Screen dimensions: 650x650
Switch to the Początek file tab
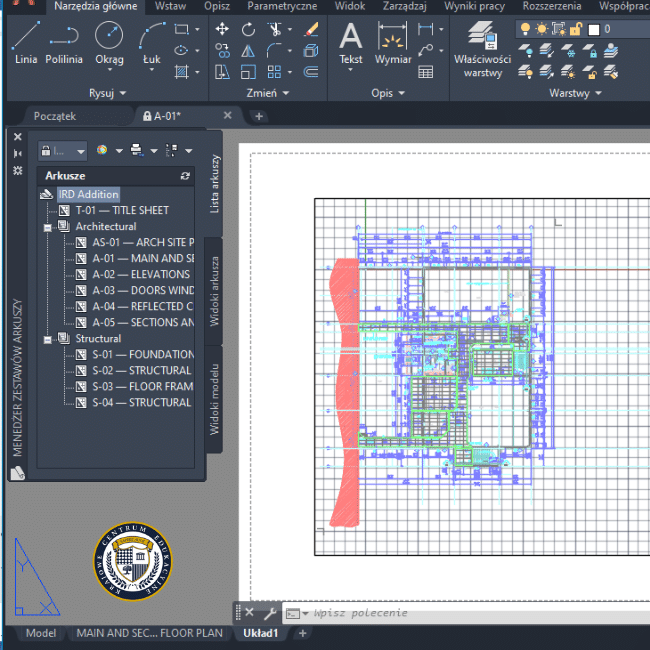pyautogui.click(x=55, y=116)
